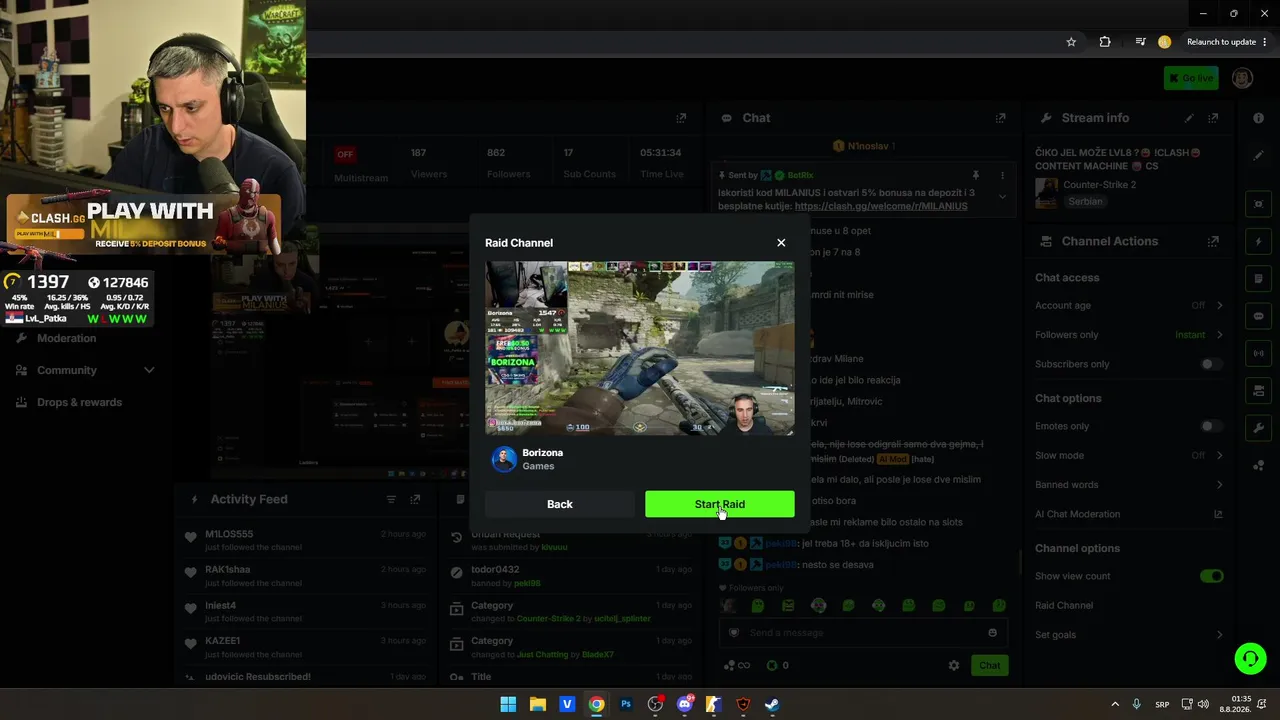1280x720 pixels.
Task: Open the three-dot menu on the pinned message
Action: (1002, 175)
